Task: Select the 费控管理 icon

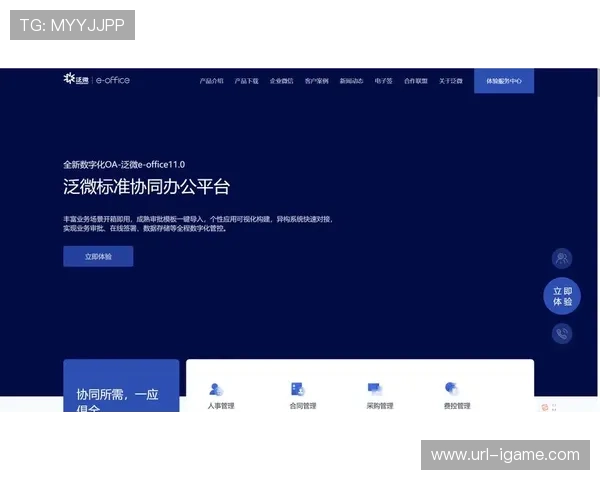Action: click(x=452, y=388)
